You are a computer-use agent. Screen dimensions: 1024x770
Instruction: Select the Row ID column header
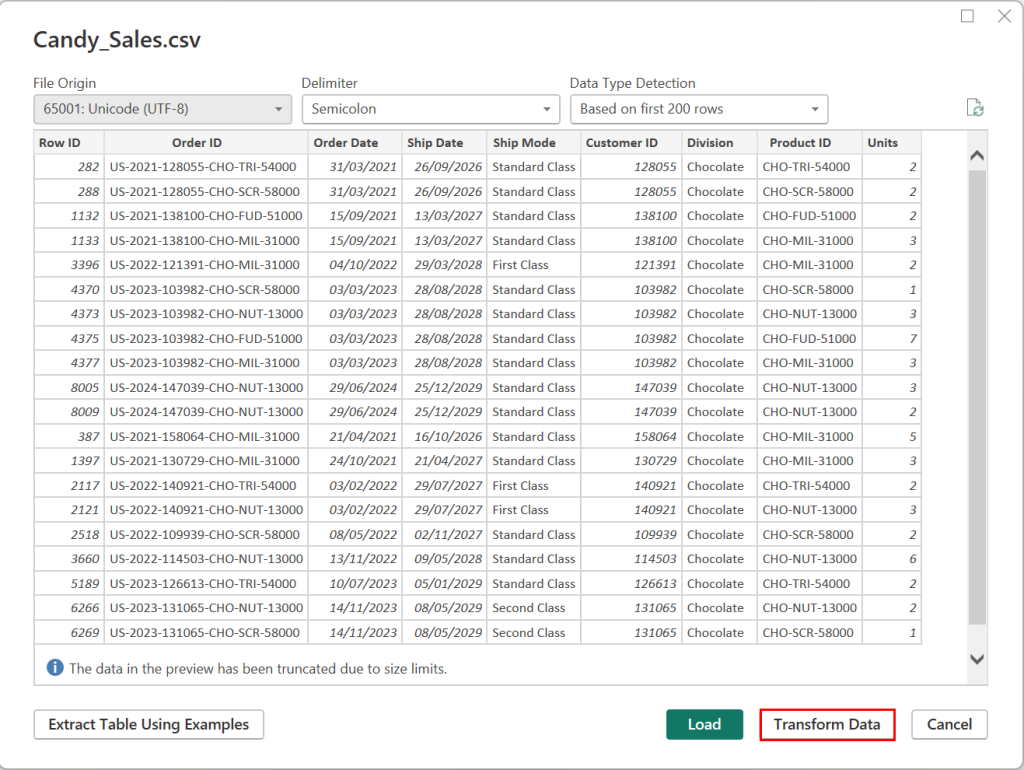[x=69, y=142]
